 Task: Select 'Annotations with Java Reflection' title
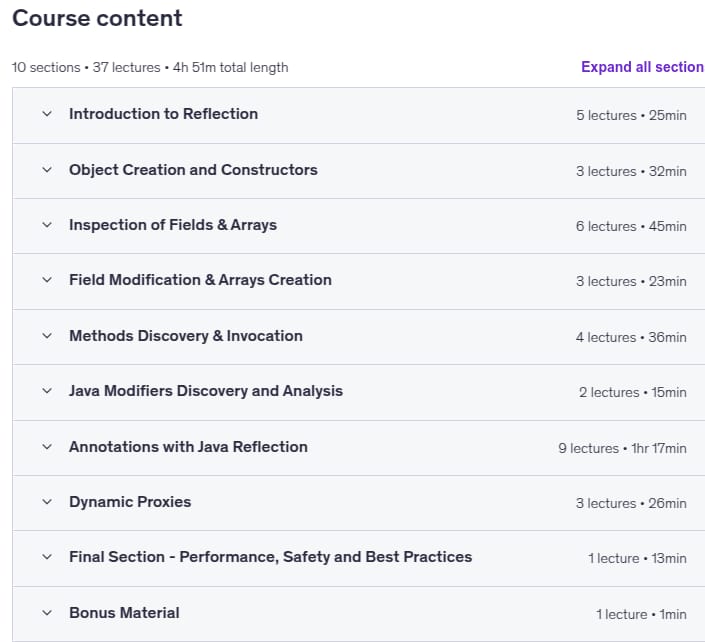(188, 447)
